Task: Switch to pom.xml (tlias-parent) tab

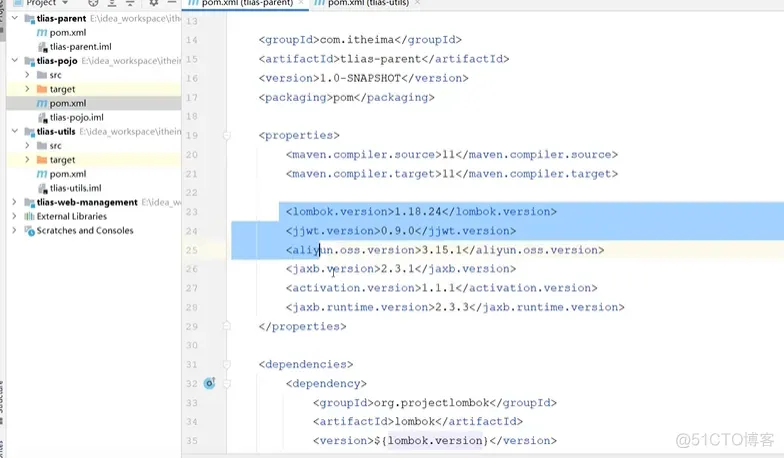Action: [247, 3]
